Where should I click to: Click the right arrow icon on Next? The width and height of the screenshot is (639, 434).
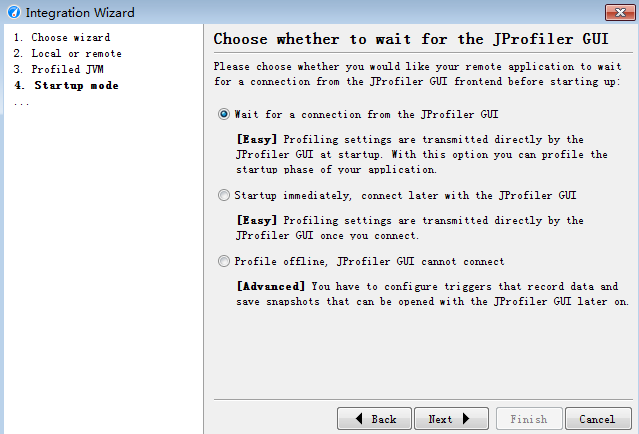[x=466, y=419]
